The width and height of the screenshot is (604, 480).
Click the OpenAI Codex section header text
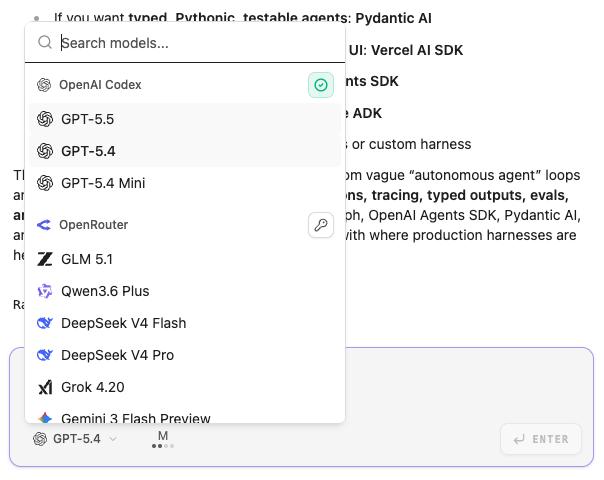[x=100, y=85]
